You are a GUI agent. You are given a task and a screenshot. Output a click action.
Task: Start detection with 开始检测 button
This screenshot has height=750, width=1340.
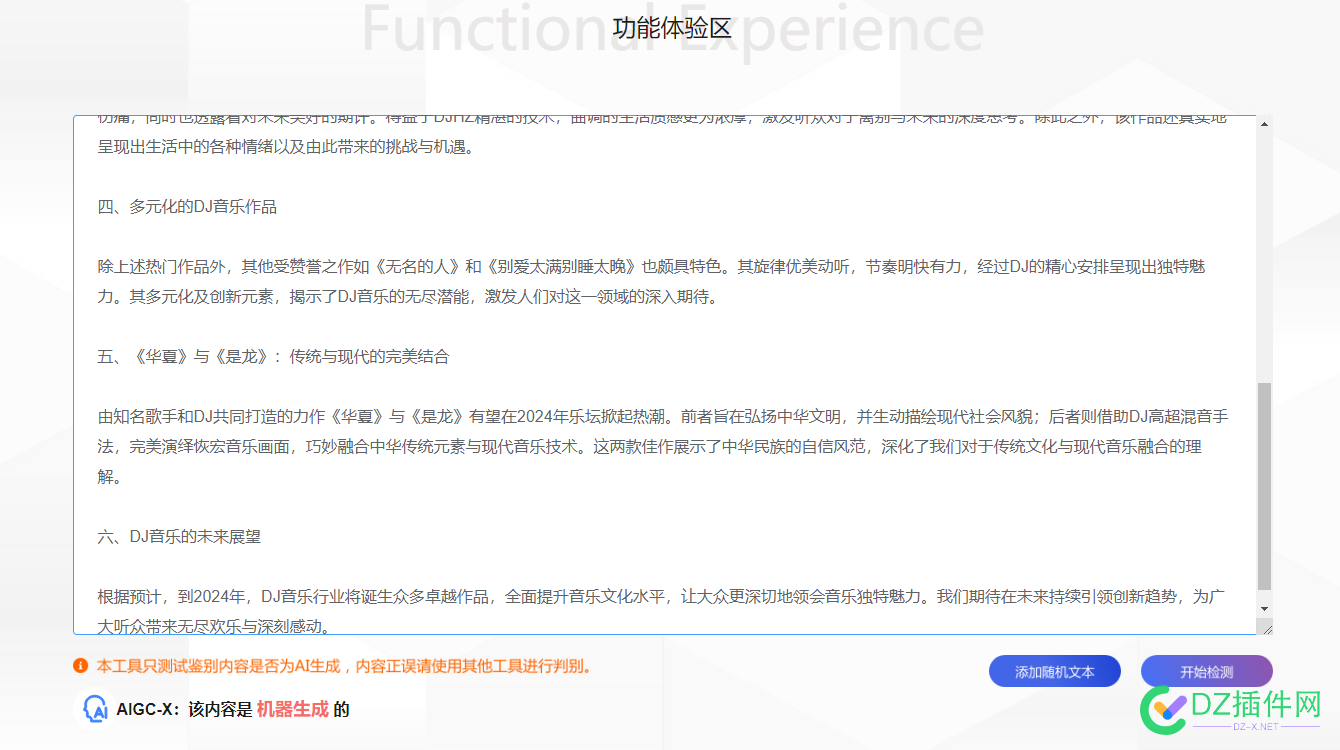click(x=1207, y=672)
